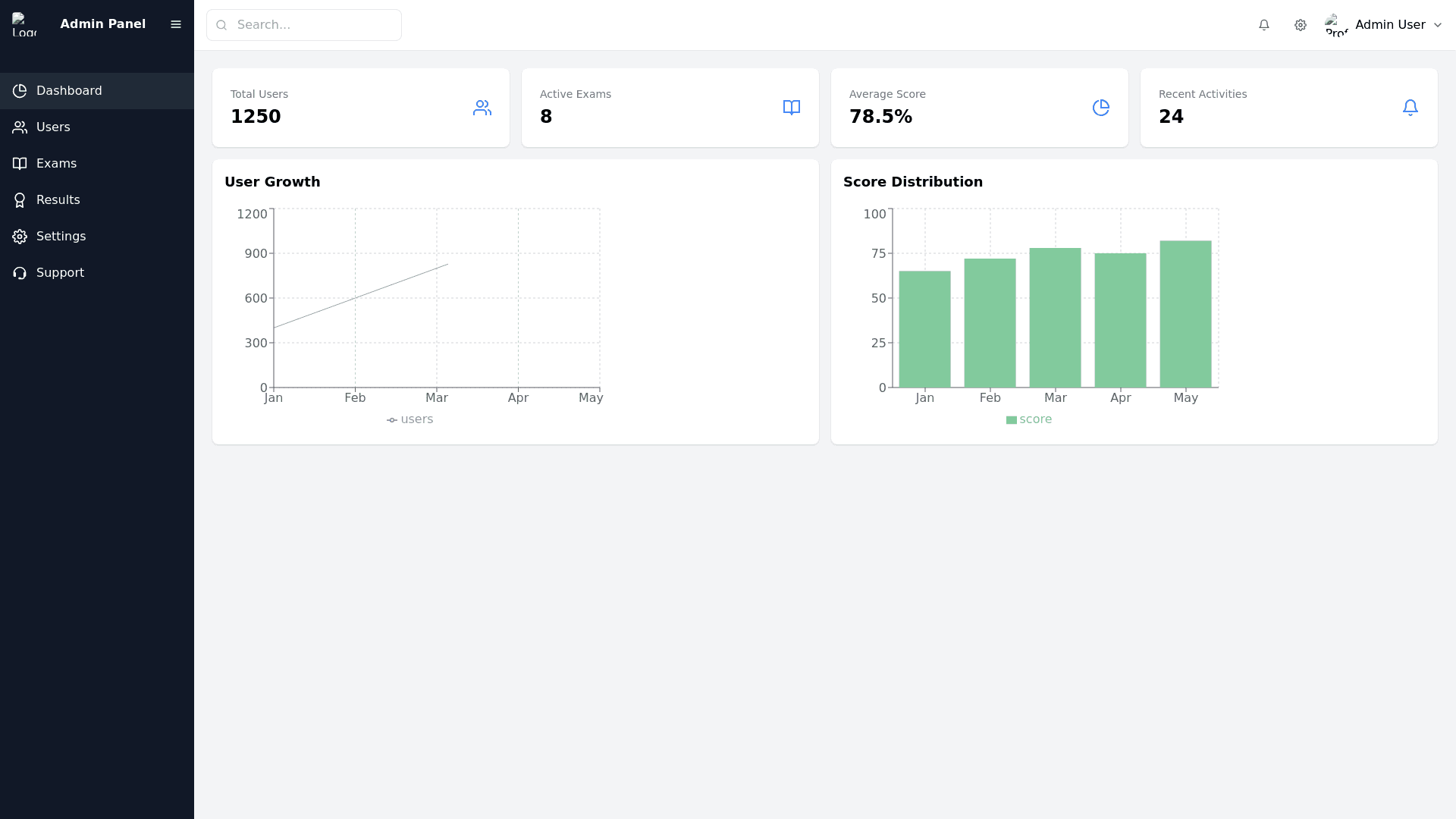
Task: Click the Admin User profile avatar
Action: pyautogui.click(x=1336, y=25)
